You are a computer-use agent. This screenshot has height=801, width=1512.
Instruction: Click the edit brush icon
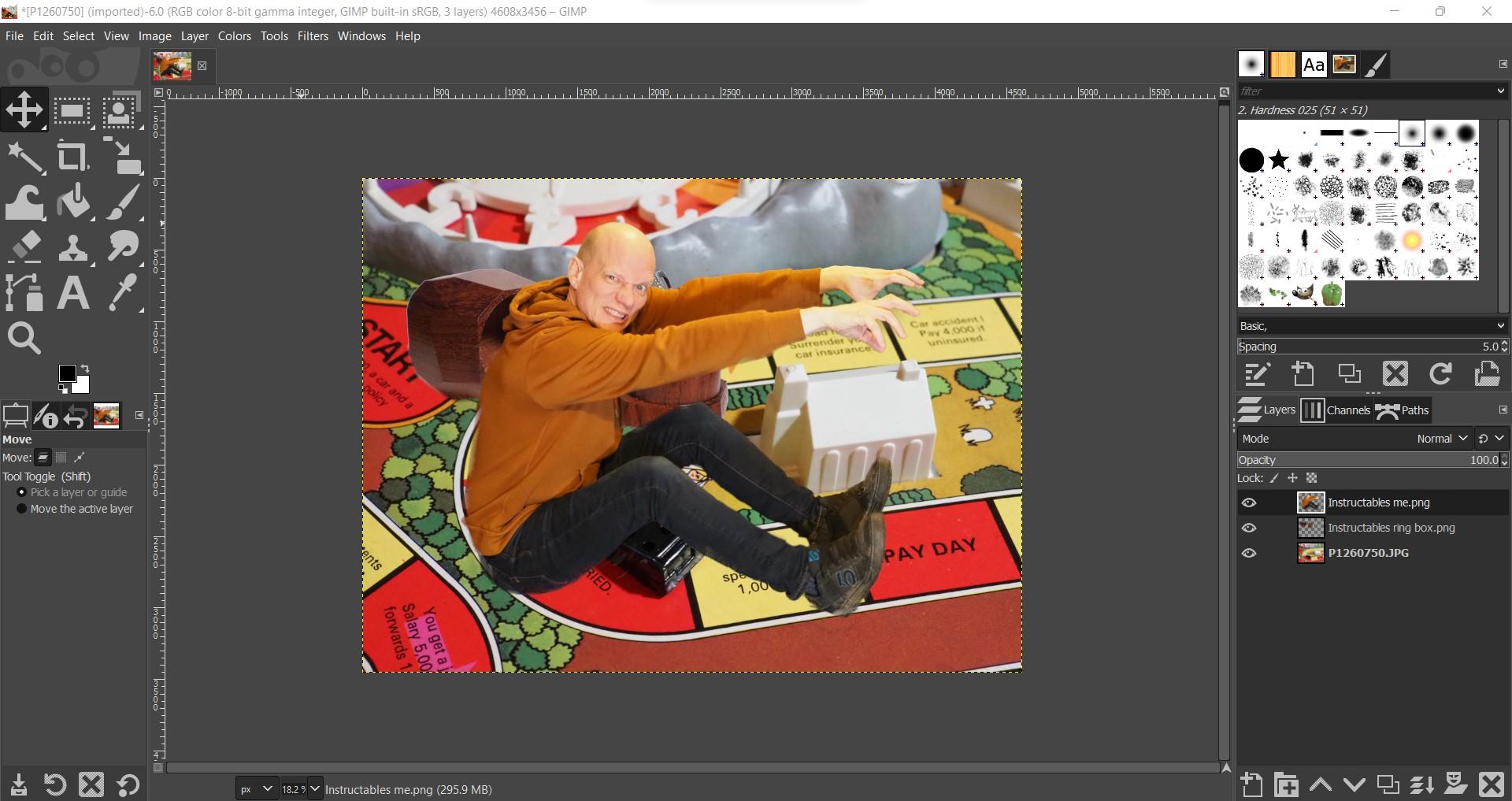point(1257,373)
